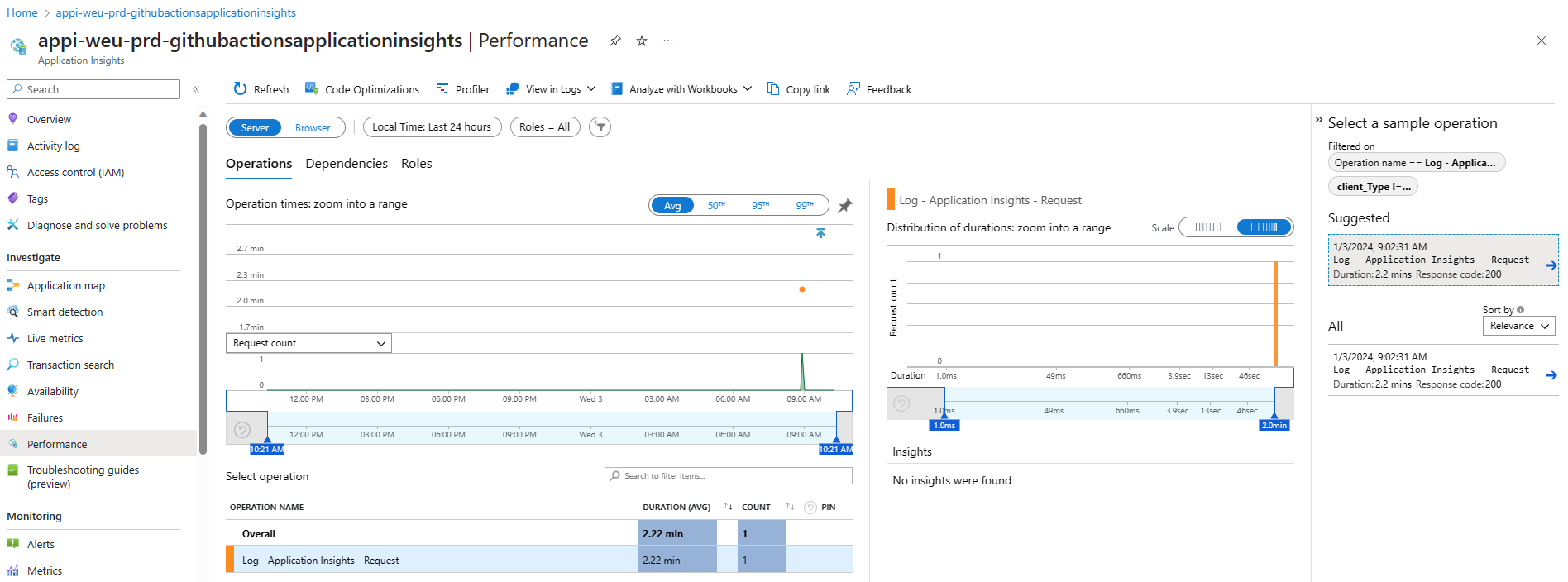Image resolution: width=1568 pixels, height=582 pixels.
Task: Click the Search to filter items field
Action: point(729,475)
